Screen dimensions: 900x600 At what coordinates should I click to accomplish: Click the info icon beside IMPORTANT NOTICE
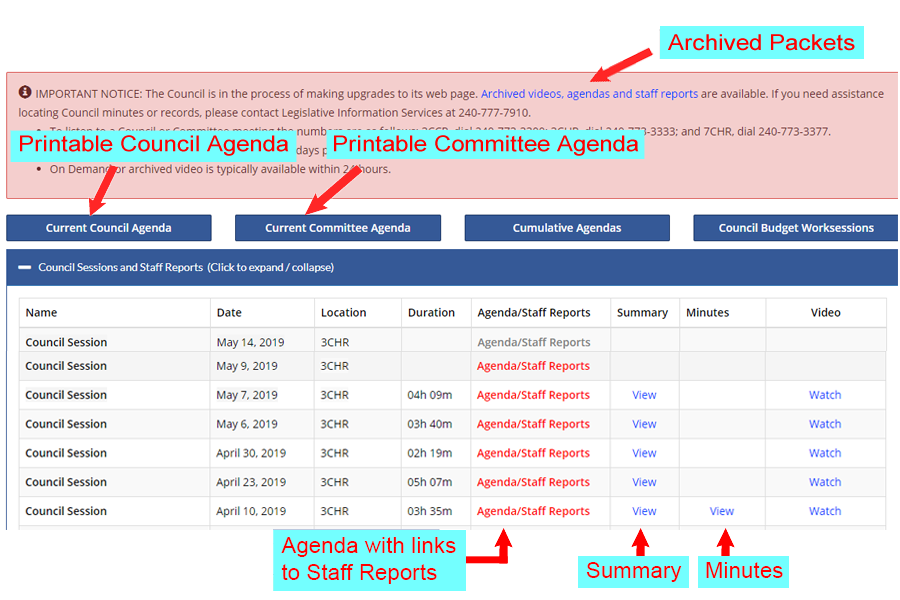coord(25,93)
